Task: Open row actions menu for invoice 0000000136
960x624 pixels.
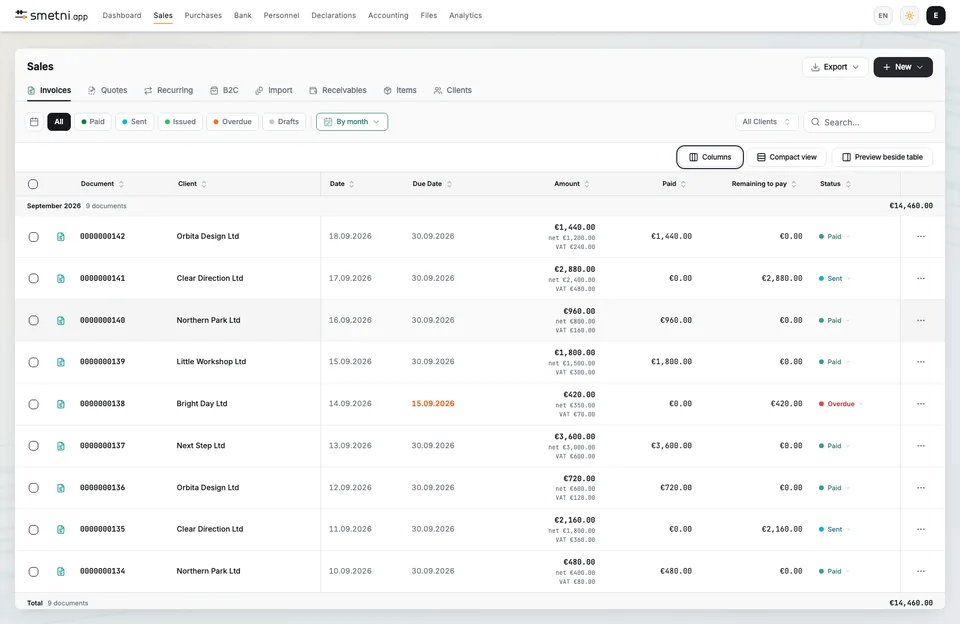Action: tap(921, 487)
